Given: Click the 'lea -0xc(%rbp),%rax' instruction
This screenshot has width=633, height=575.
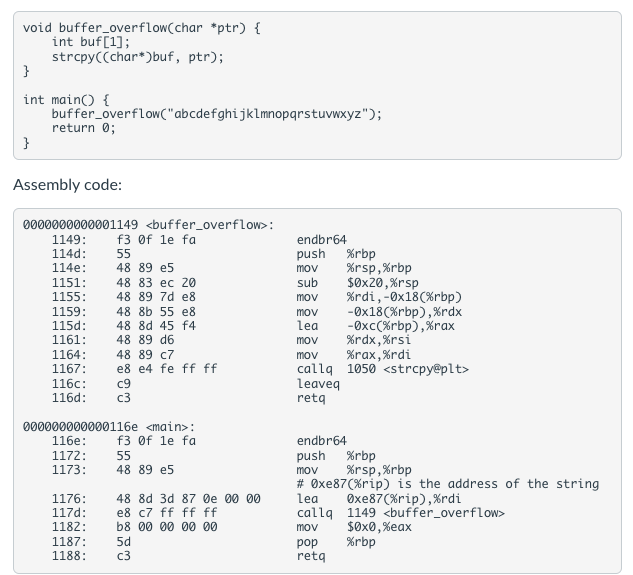Looking at the screenshot, I should (375, 326).
